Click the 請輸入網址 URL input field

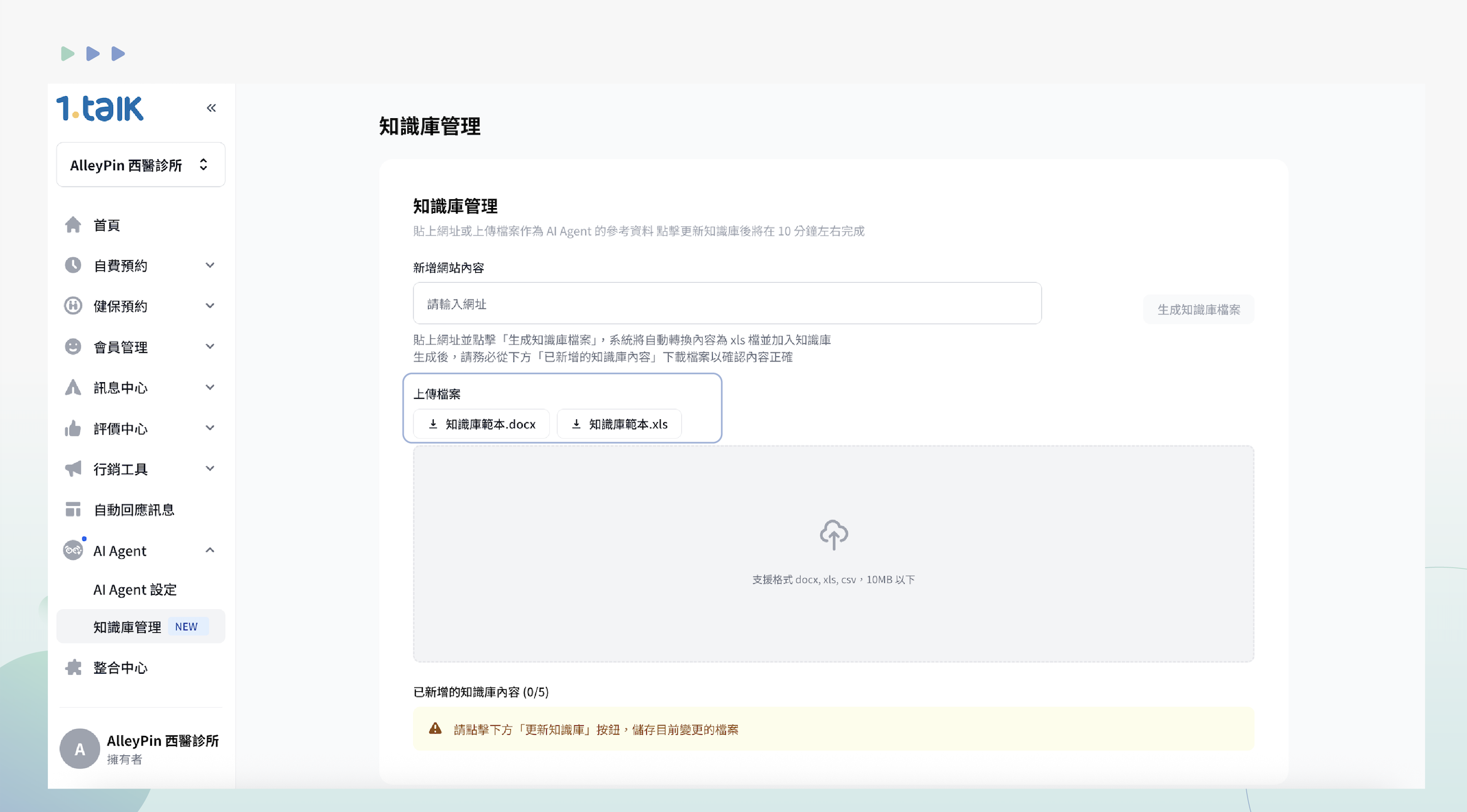(727, 304)
